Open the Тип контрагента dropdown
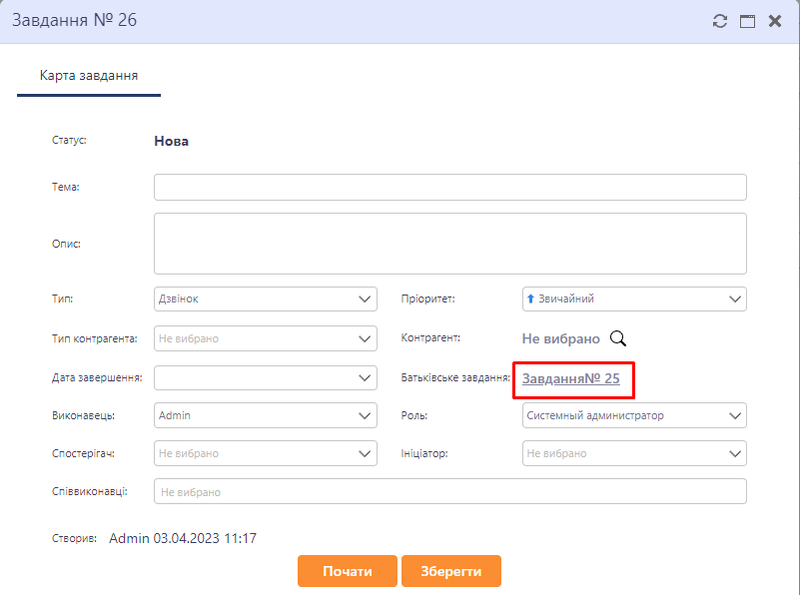 point(266,339)
